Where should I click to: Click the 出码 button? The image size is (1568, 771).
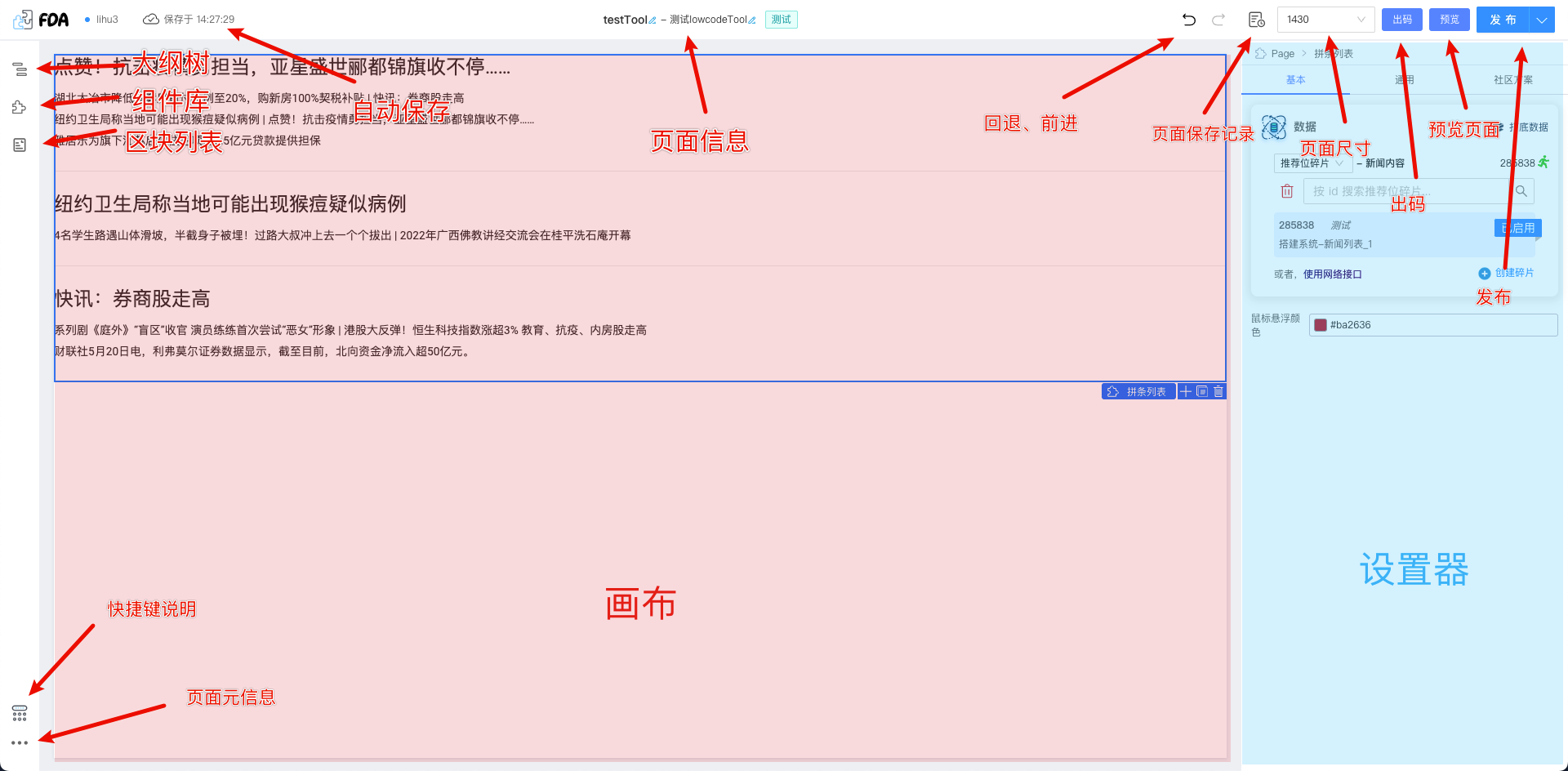pyautogui.click(x=1402, y=20)
